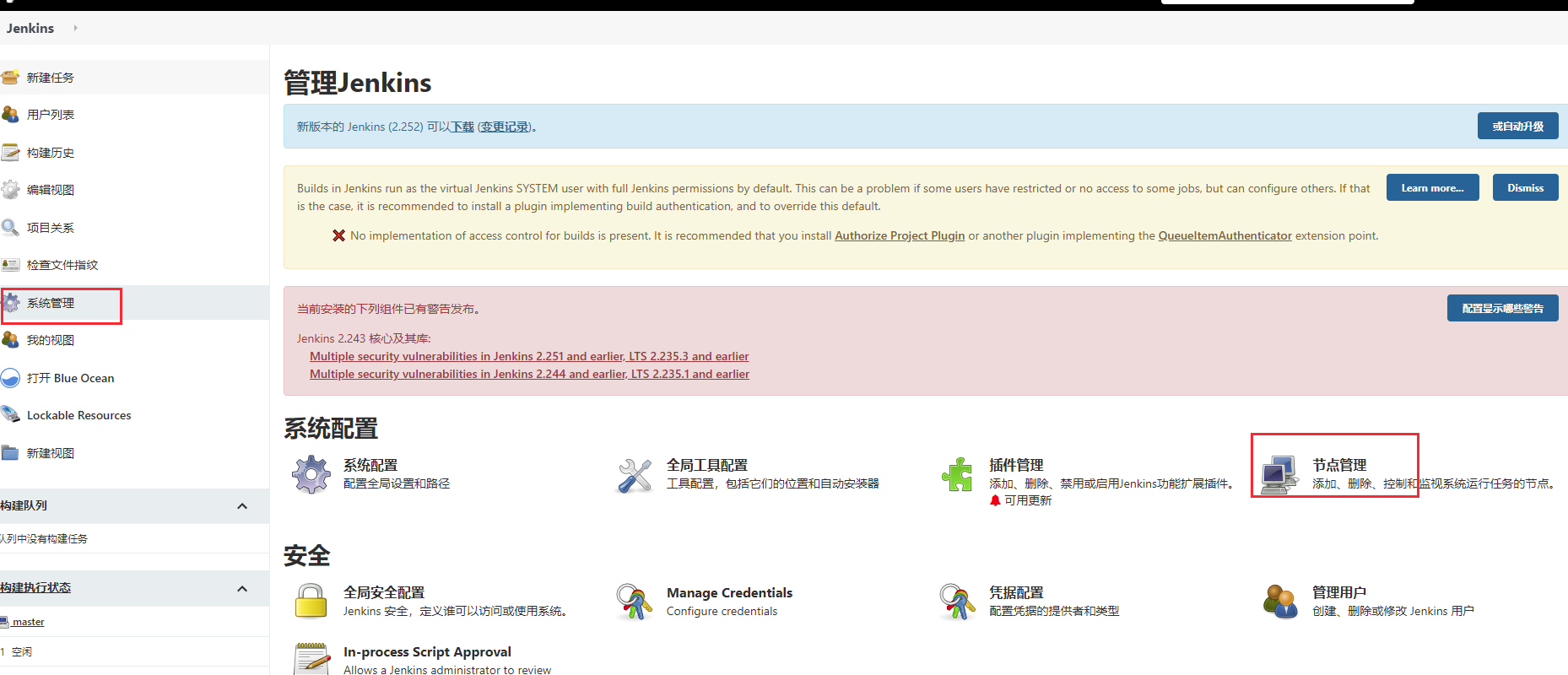1568x675 pixels.
Task: Open the 系统配置 title link with gear
Action: point(370,465)
